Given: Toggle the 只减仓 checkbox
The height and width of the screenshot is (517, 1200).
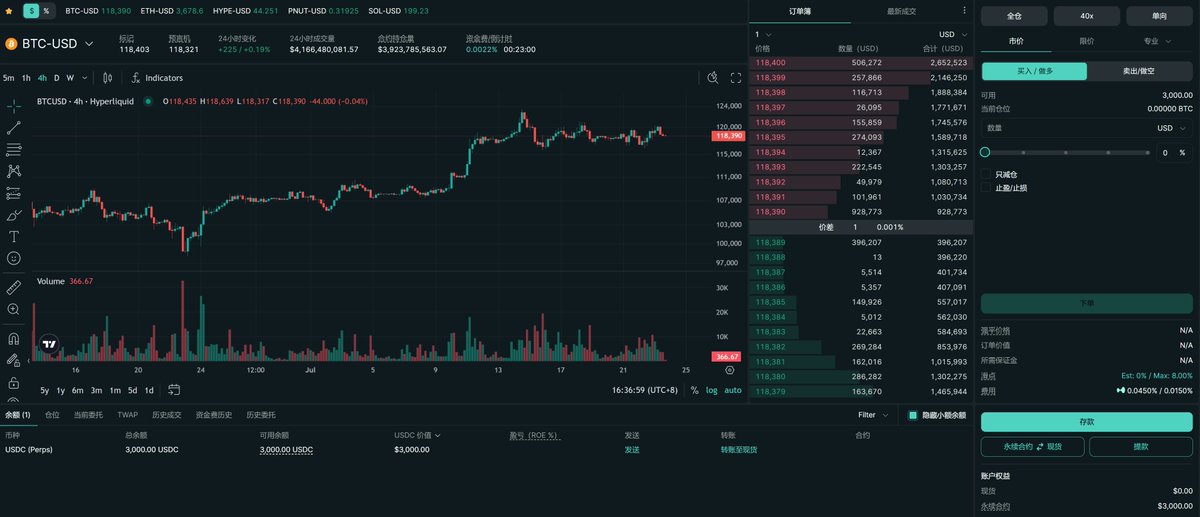Looking at the screenshot, I should [x=986, y=174].
